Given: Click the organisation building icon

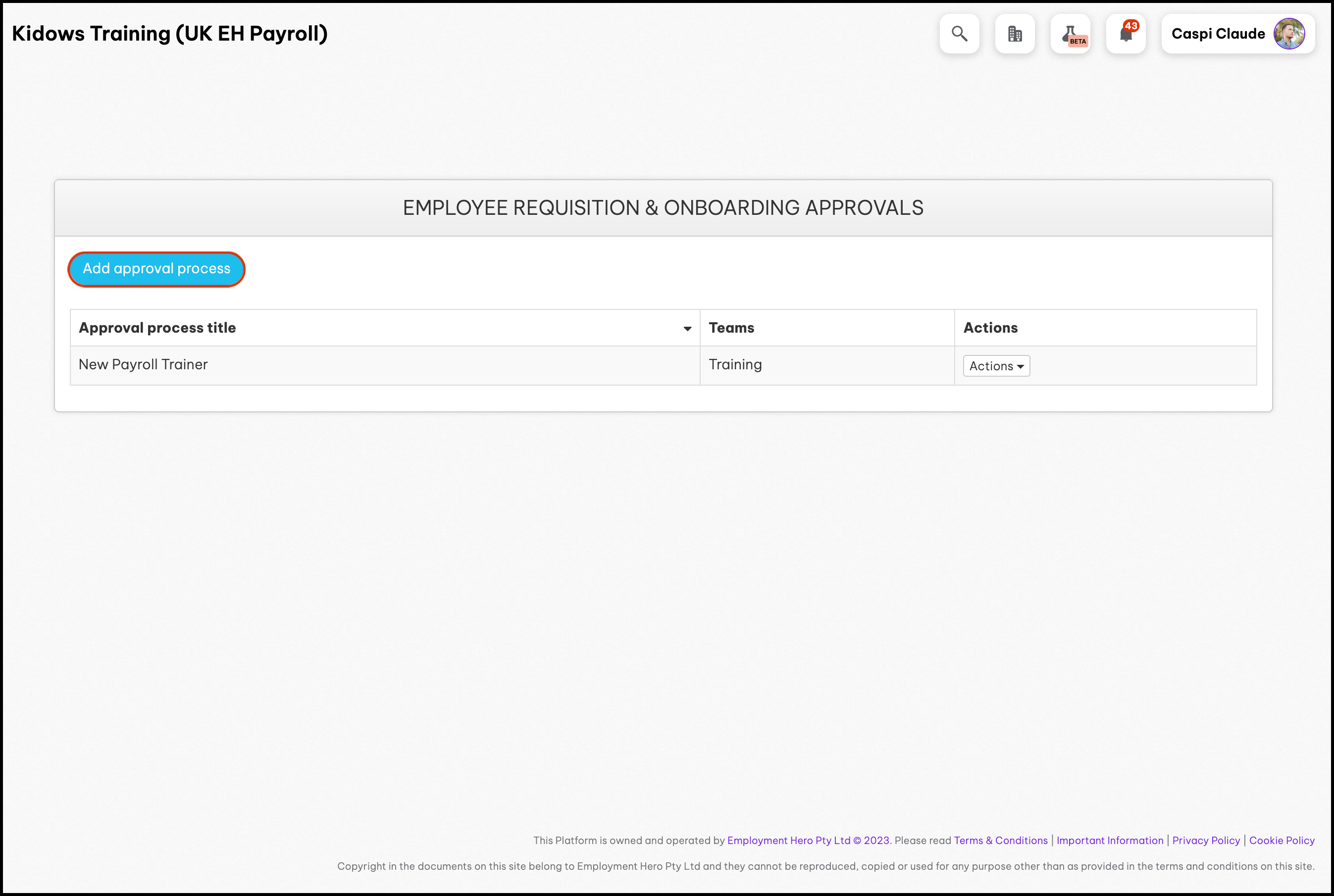Looking at the screenshot, I should coord(1015,34).
